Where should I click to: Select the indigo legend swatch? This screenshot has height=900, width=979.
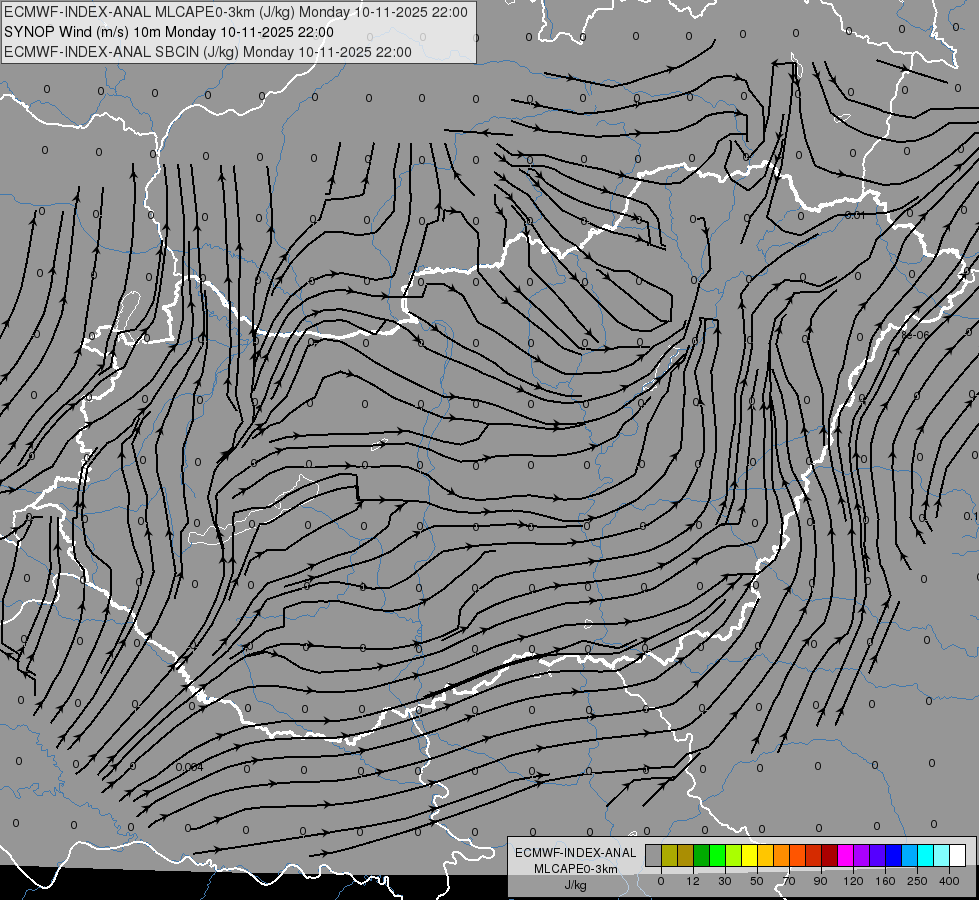[x=878, y=855]
